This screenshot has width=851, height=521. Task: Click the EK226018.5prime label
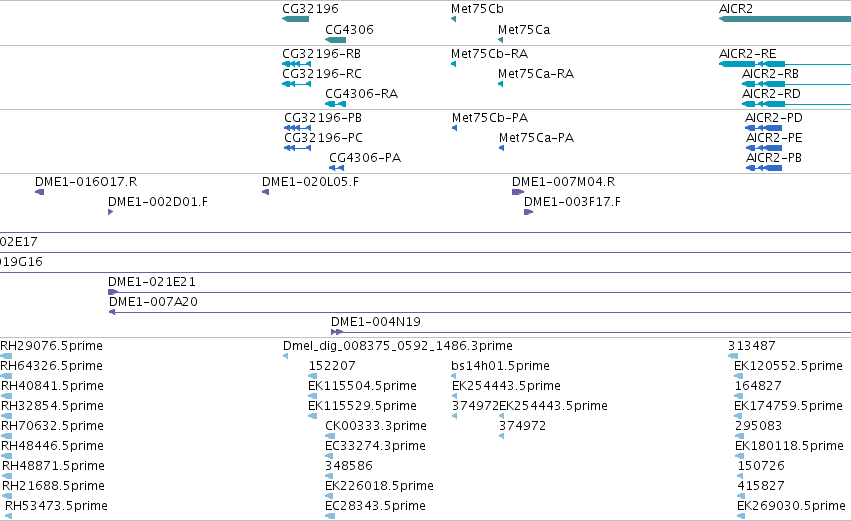[x=379, y=486]
